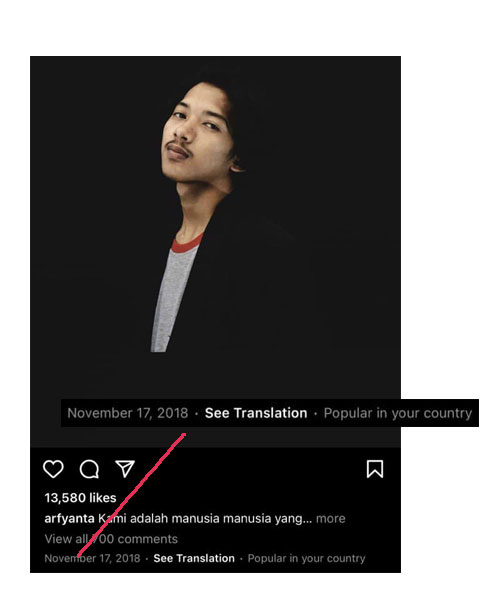Open arfyanta's profile from the caption username

(69, 518)
